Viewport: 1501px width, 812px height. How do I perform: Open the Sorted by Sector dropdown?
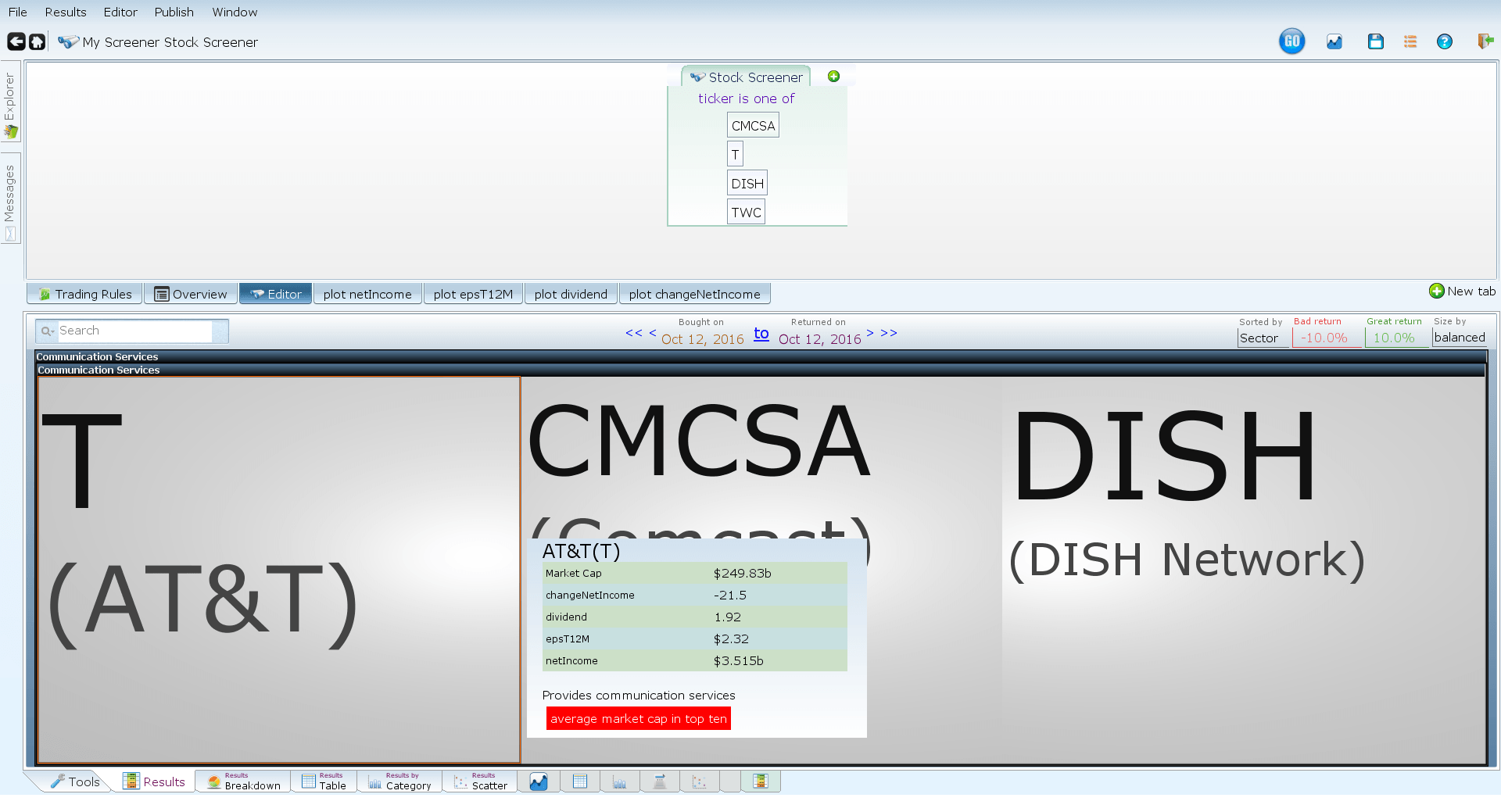coord(1263,338)
